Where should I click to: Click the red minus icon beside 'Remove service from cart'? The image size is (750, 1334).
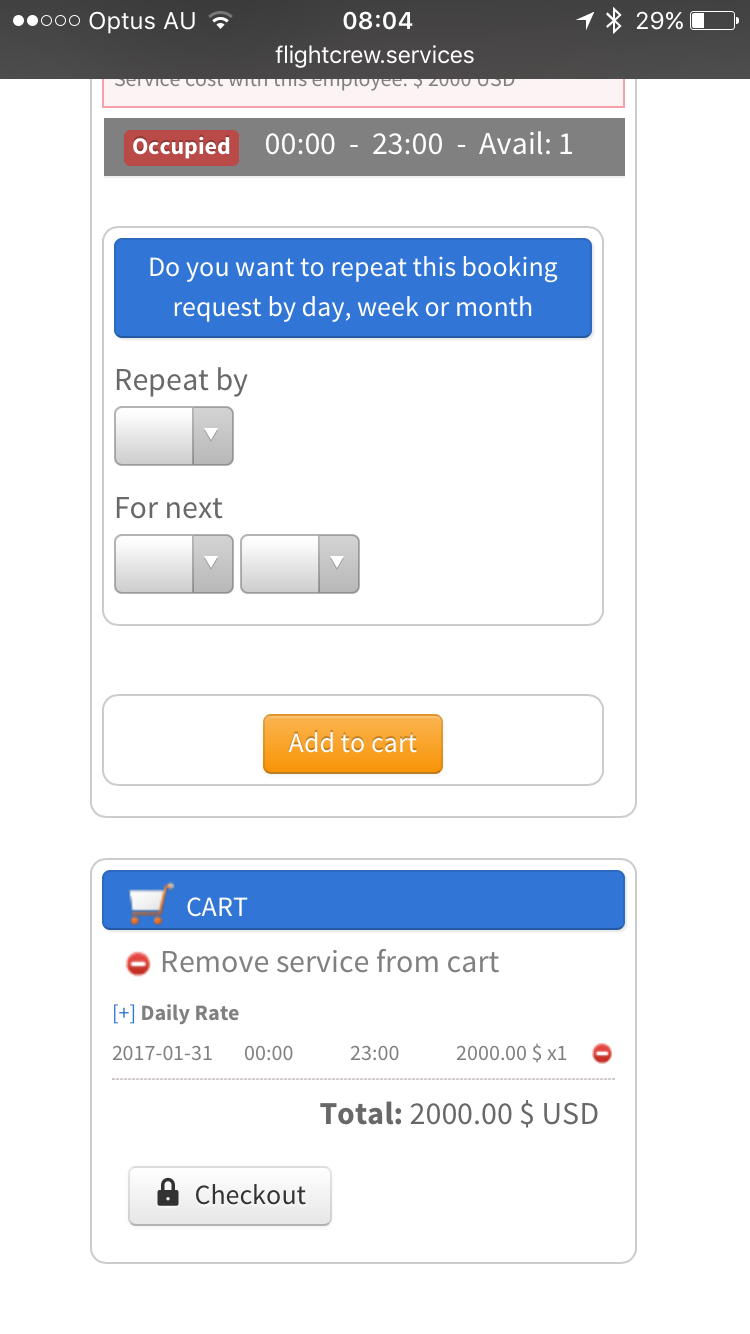(x=138, y=964)
